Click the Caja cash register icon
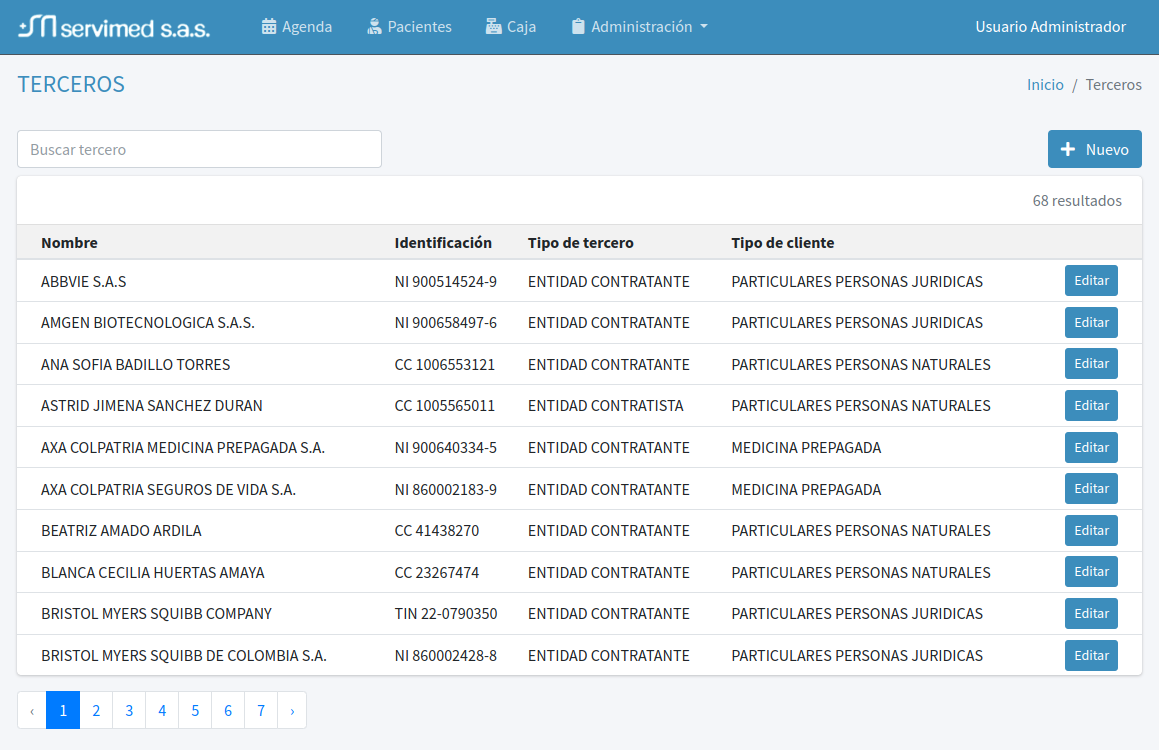The width and height of the screenshot is (1159, 750). [494, 27]
